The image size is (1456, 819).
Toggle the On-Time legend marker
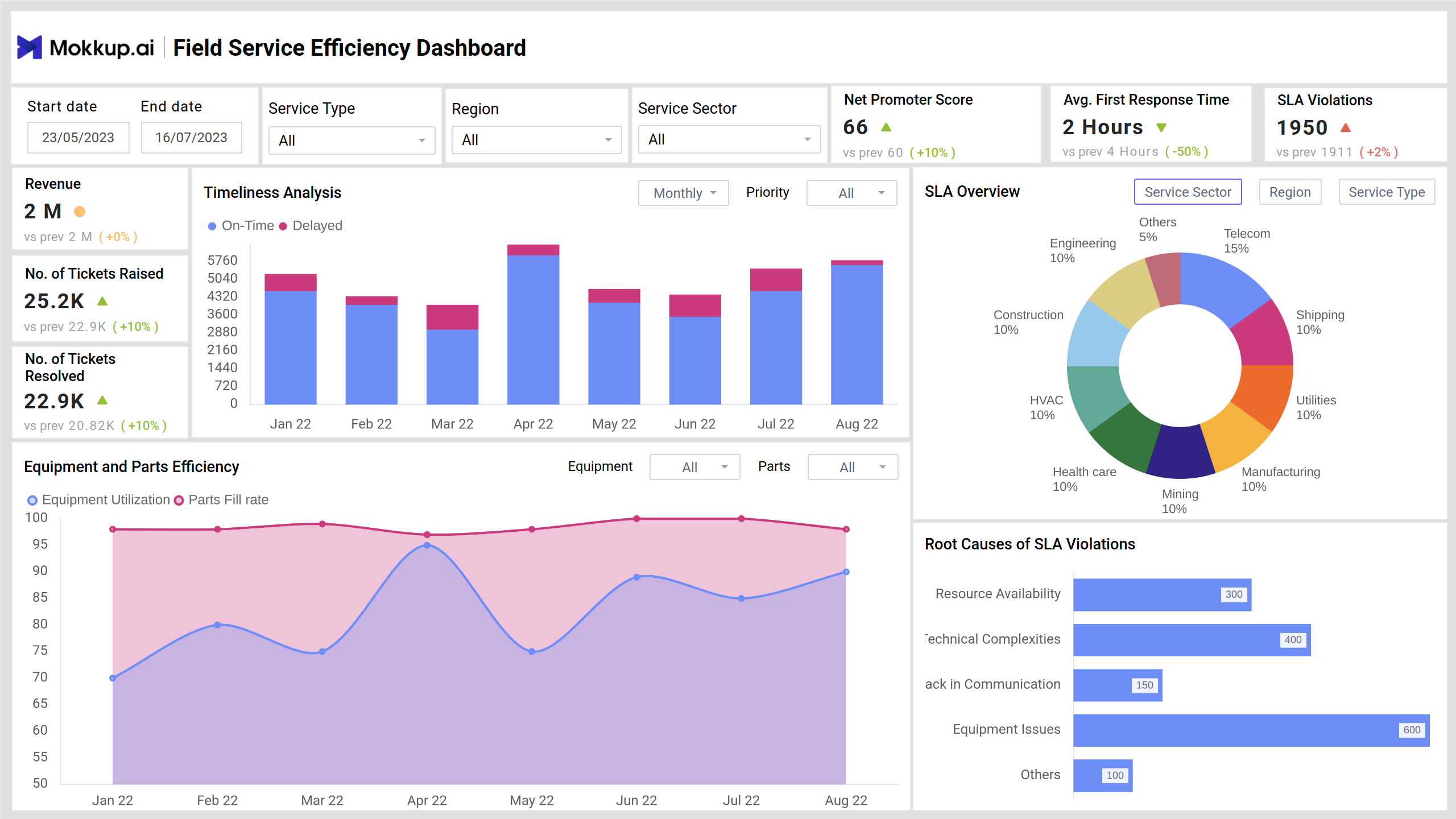point(212,226)
